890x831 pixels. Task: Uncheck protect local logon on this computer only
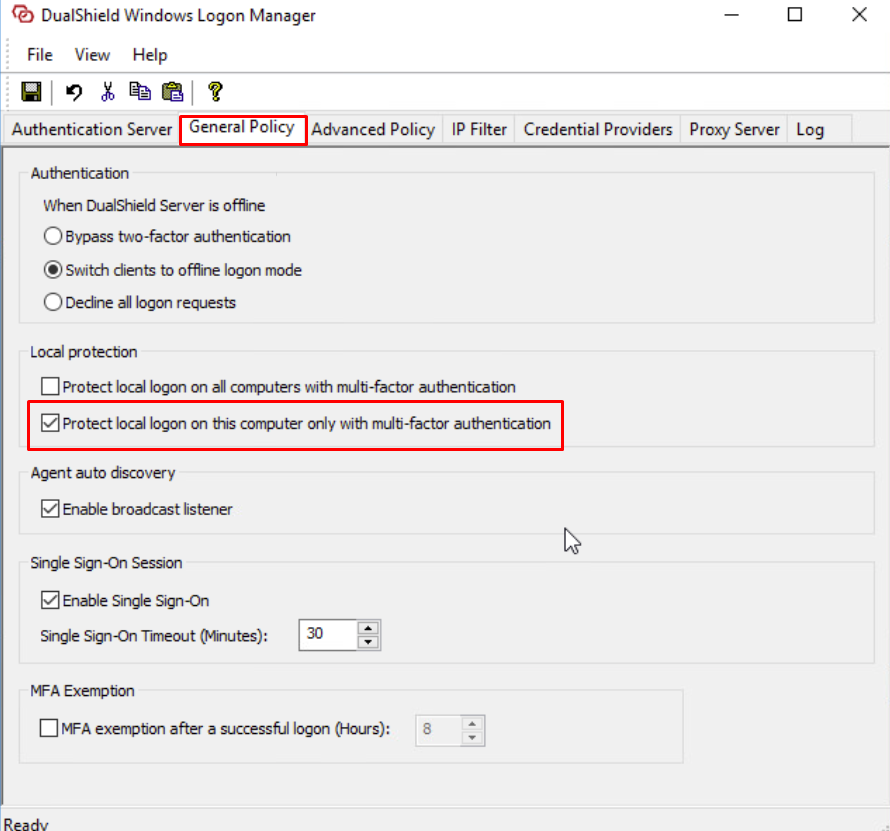(x=296, y=423)
